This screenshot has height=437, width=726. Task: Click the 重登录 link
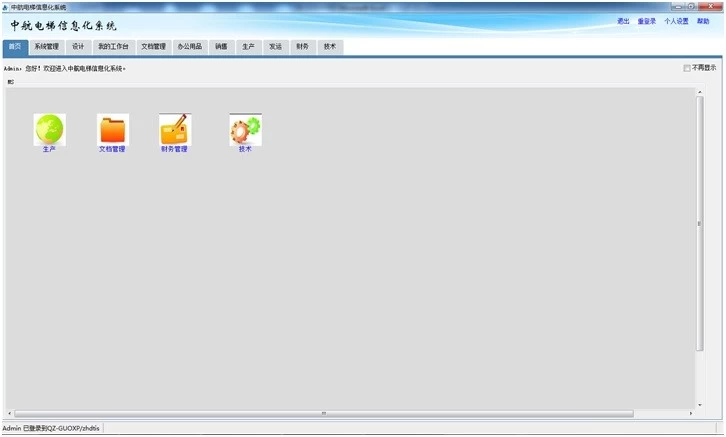[647, 21]
